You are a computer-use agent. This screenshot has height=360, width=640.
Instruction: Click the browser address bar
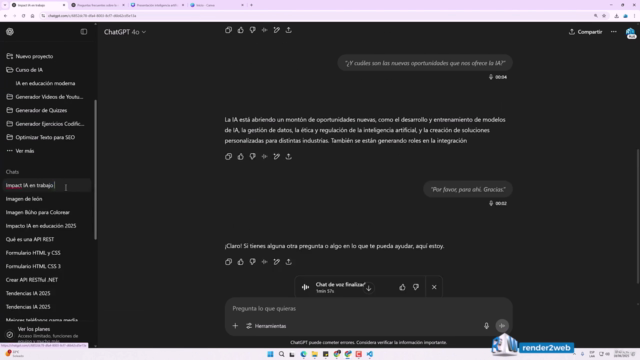click(x=314, y=16)
